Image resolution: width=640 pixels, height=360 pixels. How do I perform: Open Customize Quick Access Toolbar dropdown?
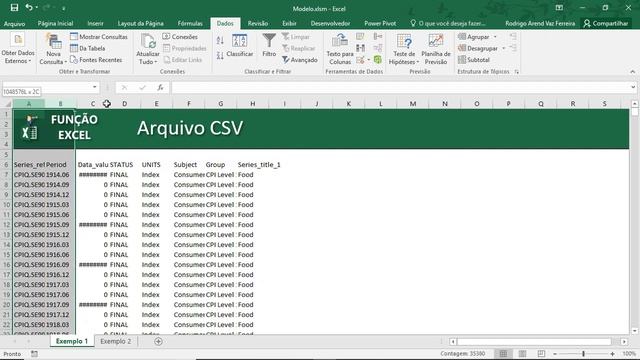[64, 8]
